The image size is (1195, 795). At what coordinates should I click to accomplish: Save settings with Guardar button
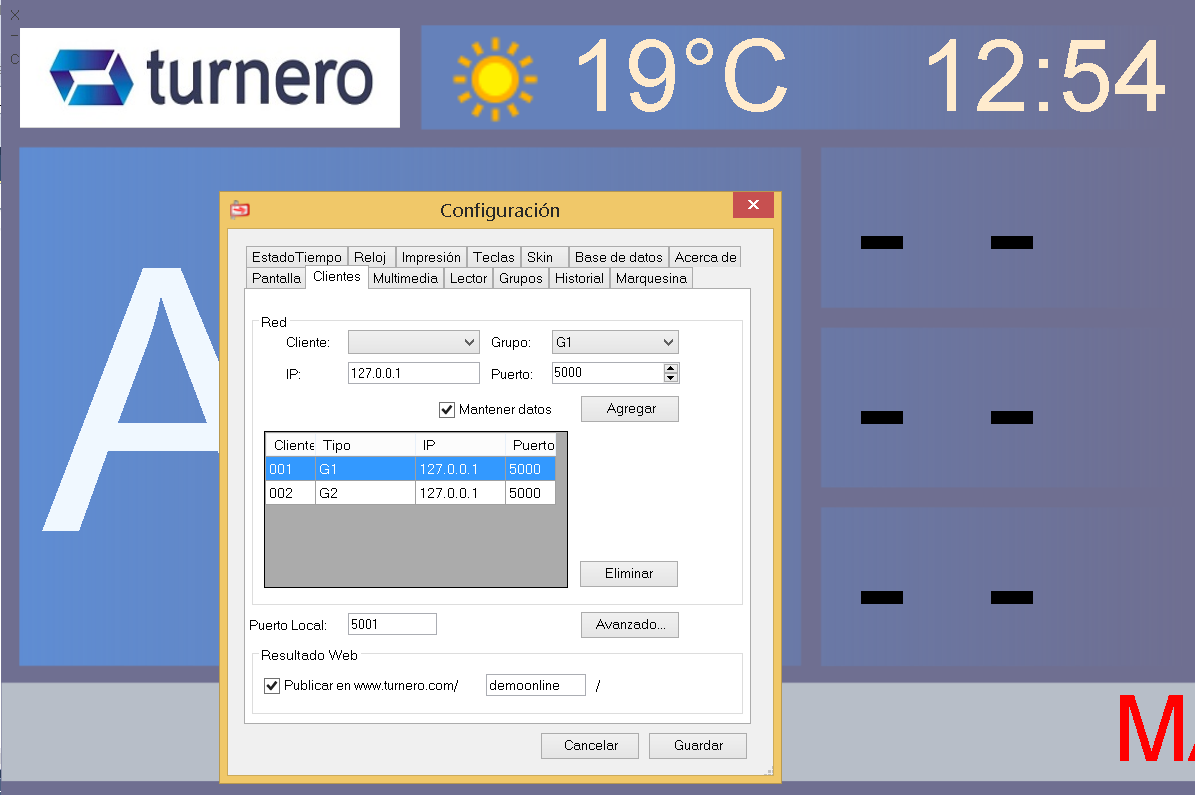click(698, 746)
